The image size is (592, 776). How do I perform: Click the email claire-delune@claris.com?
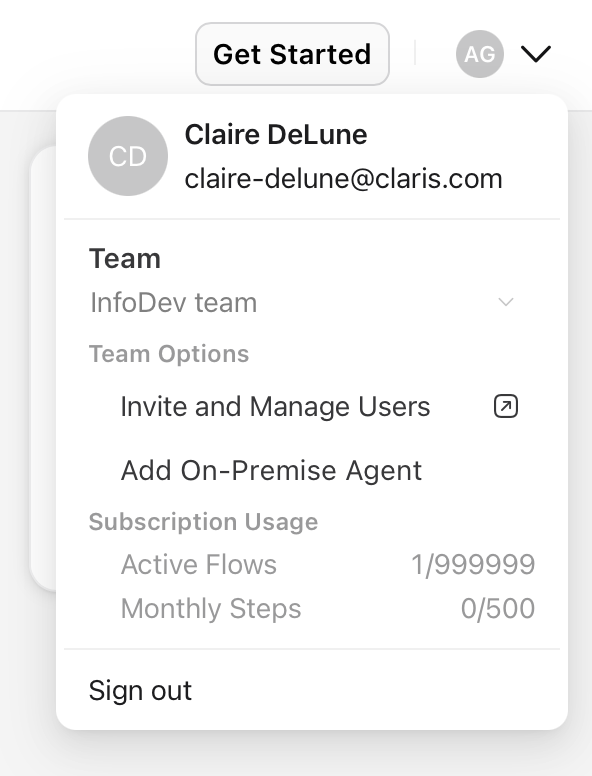click(x=344, y=179)
